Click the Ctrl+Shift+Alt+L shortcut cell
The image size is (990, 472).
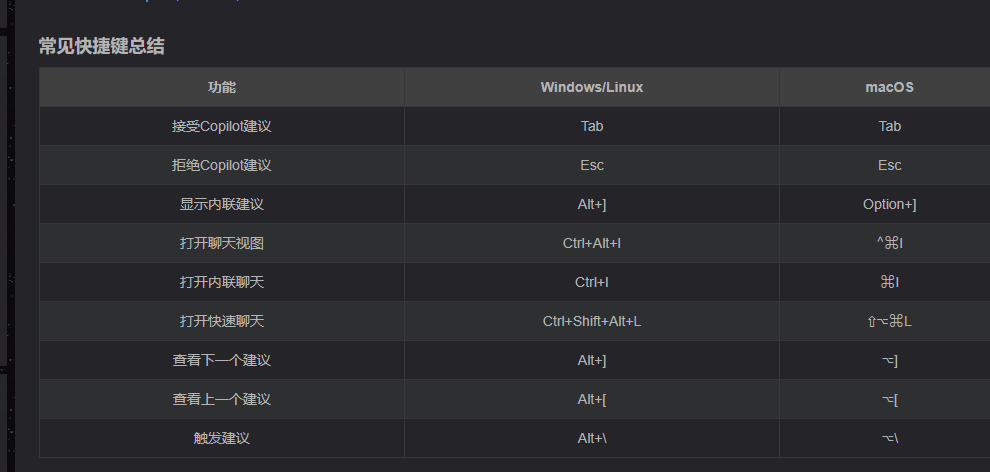tap(592, 321)
